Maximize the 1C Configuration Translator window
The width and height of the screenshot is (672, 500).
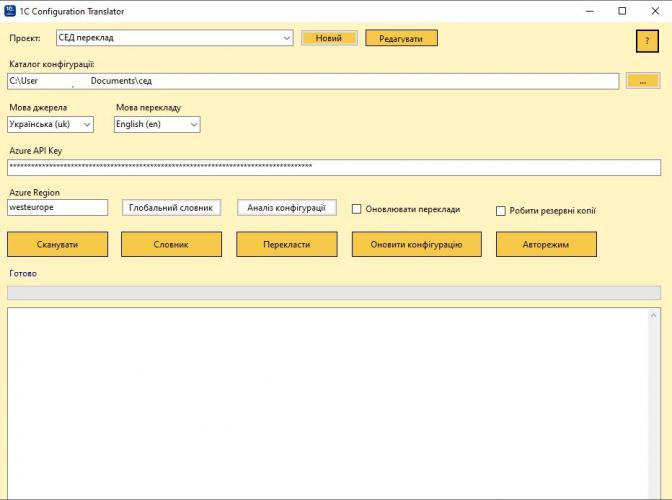[622, 11]
